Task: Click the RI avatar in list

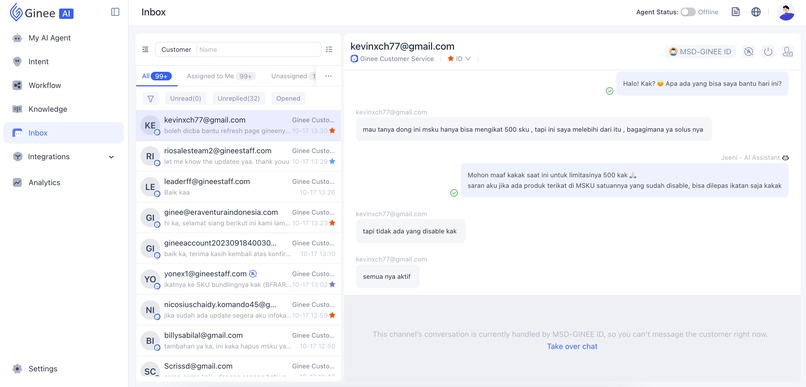Action: (150, 156)
